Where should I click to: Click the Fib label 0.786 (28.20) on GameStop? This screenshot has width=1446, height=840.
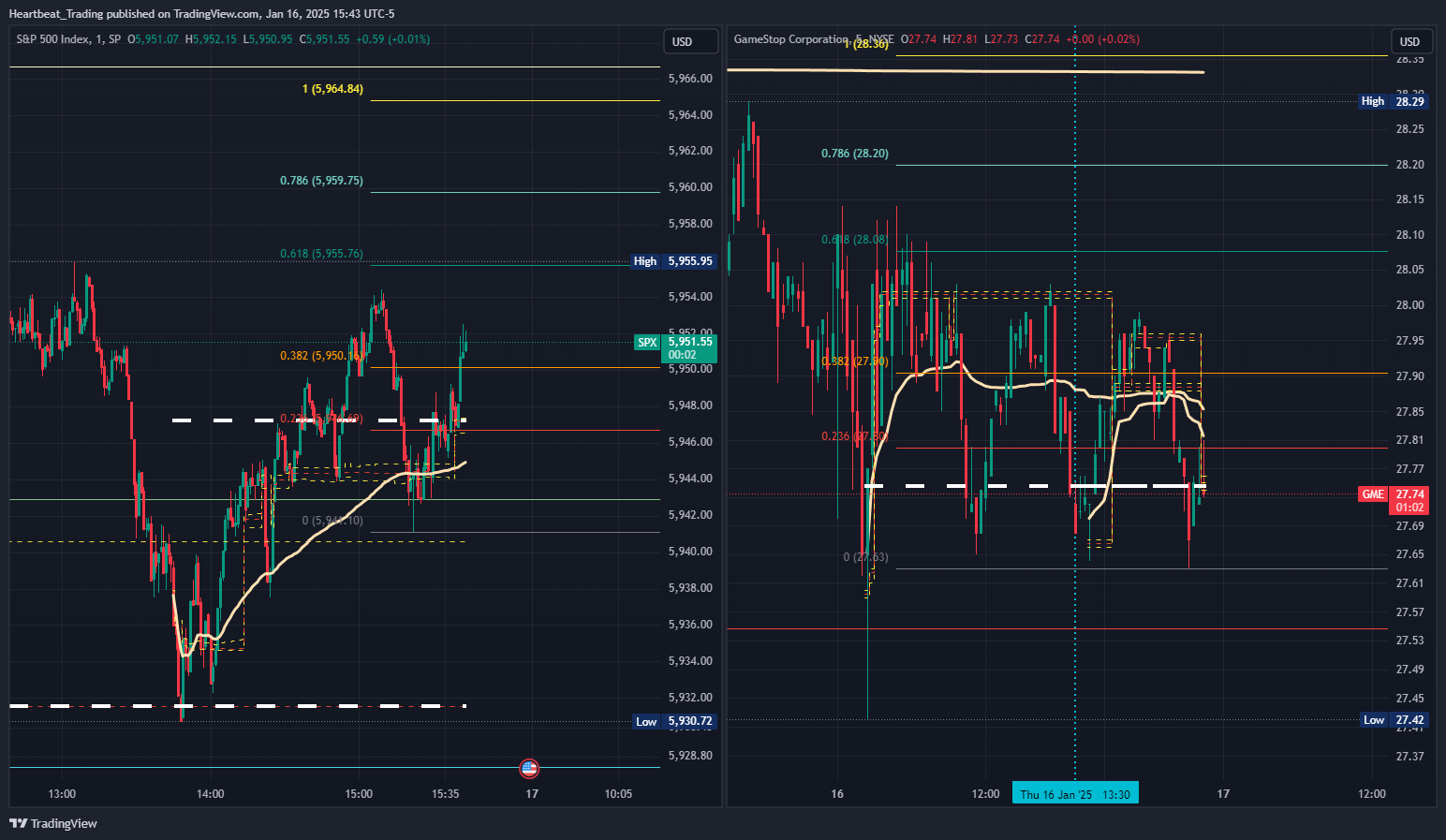(855, 154)
